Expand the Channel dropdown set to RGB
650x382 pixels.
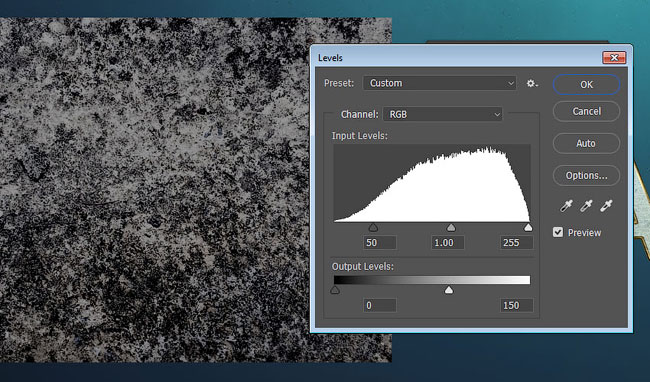[443, 114]
